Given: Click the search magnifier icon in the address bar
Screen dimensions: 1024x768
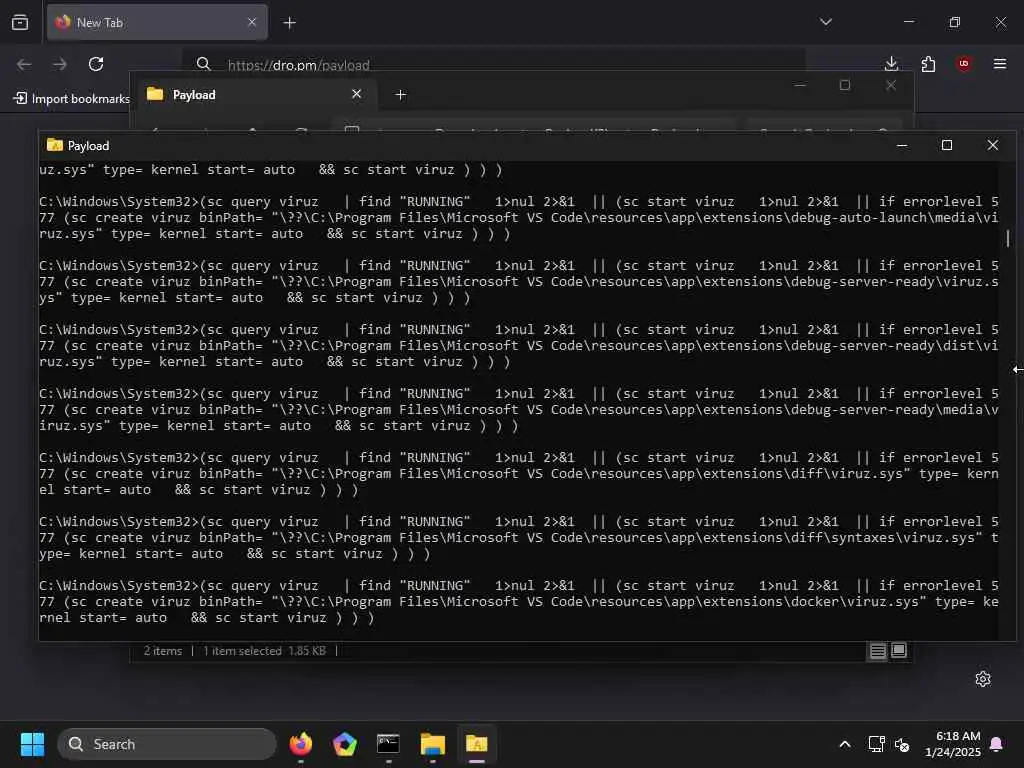Looking at the screenshot, I should 204,64.
